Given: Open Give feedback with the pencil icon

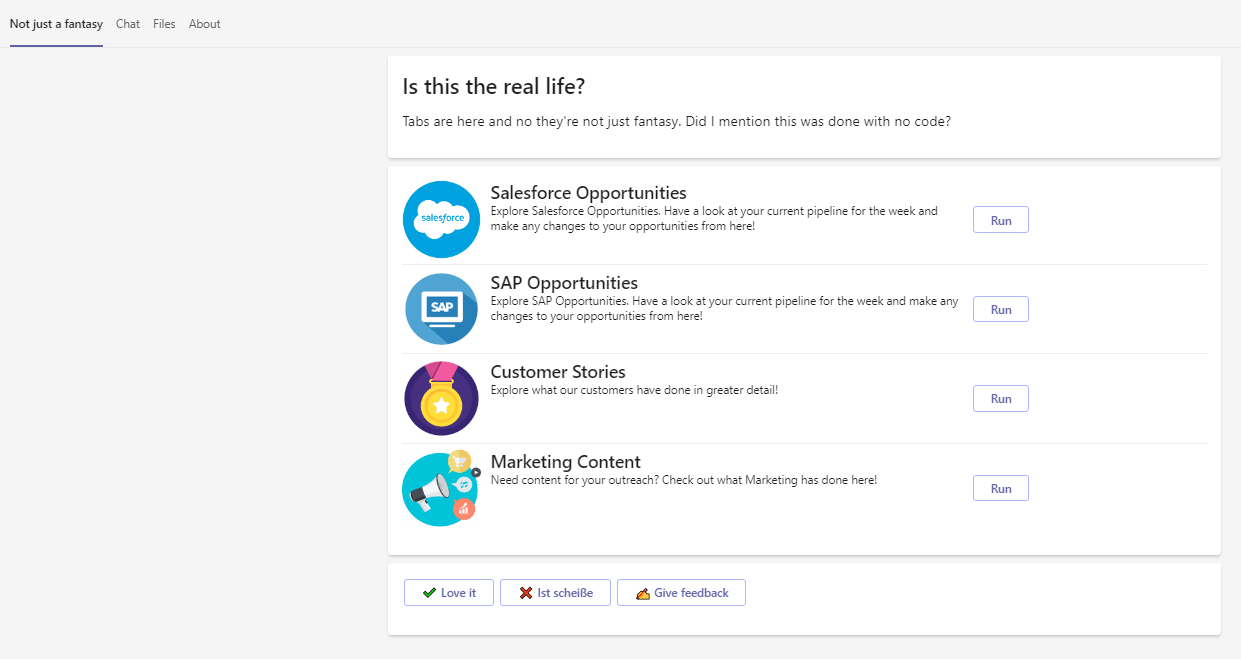Looking at the screenshot, I should coord(681,593).
